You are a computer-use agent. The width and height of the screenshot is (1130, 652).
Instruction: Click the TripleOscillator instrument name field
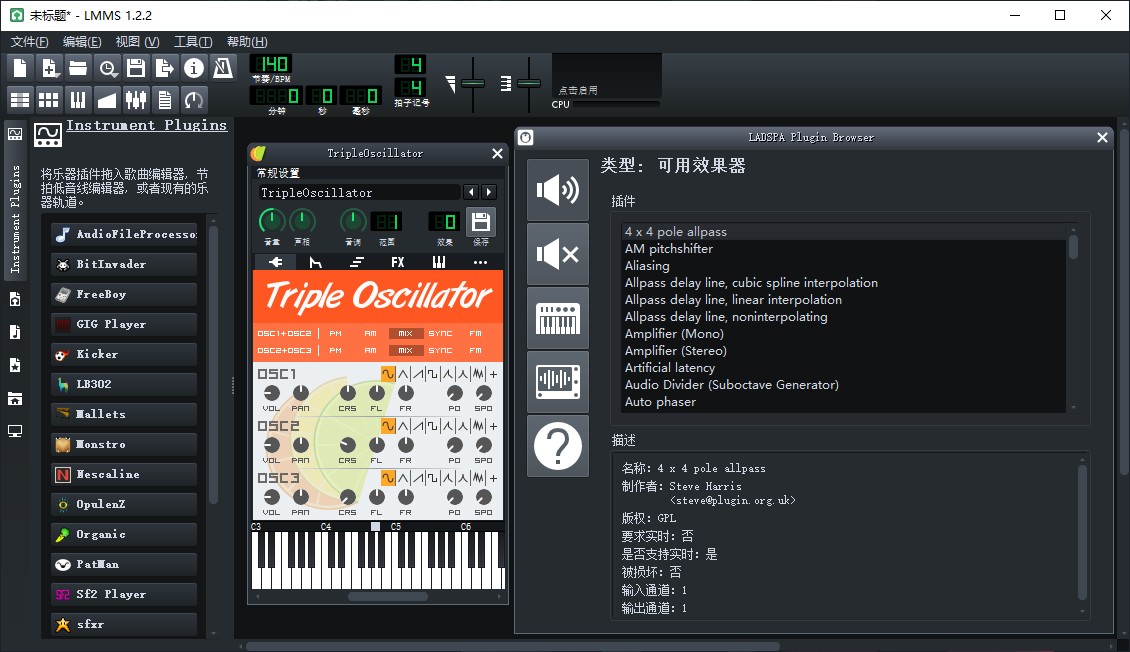pyautogui.click(x=359, y=192)
